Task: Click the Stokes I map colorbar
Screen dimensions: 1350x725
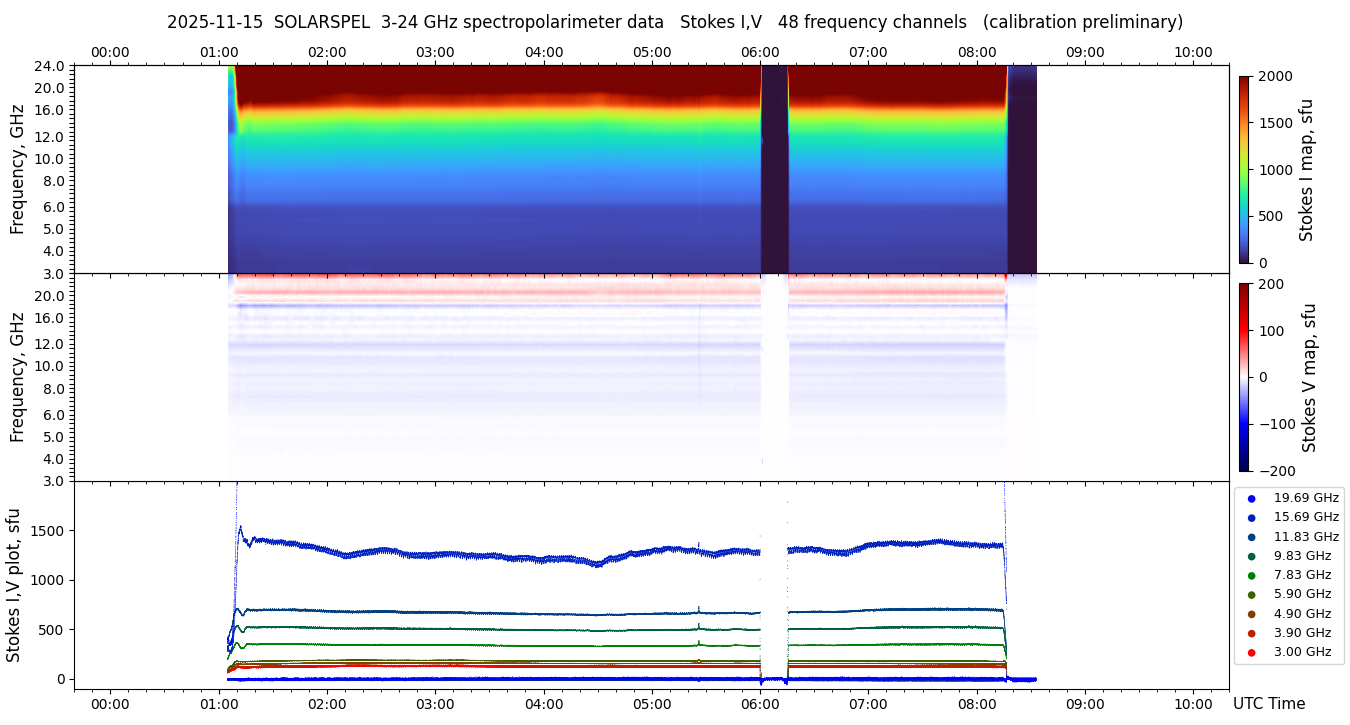Action: pos(1244,169)
